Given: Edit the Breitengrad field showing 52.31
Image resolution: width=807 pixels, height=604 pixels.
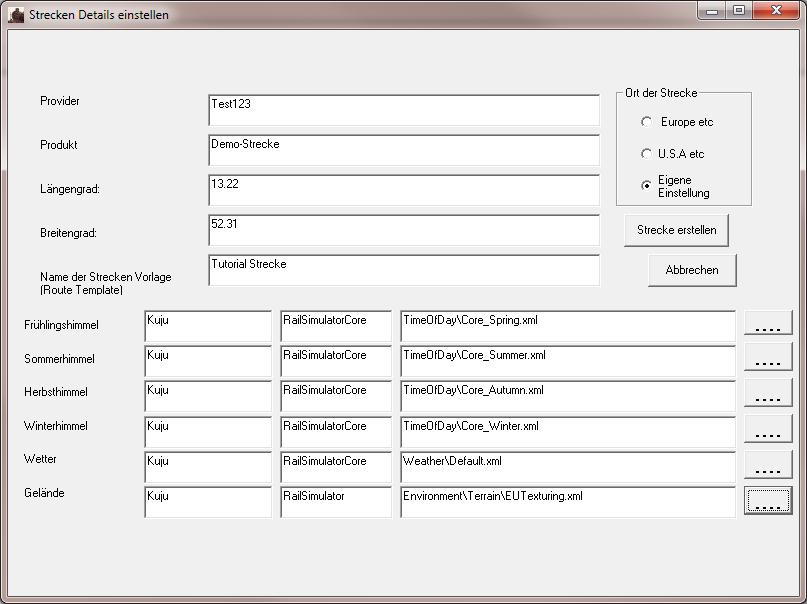Looking at the screenshot, I should (x=404, y=230).
